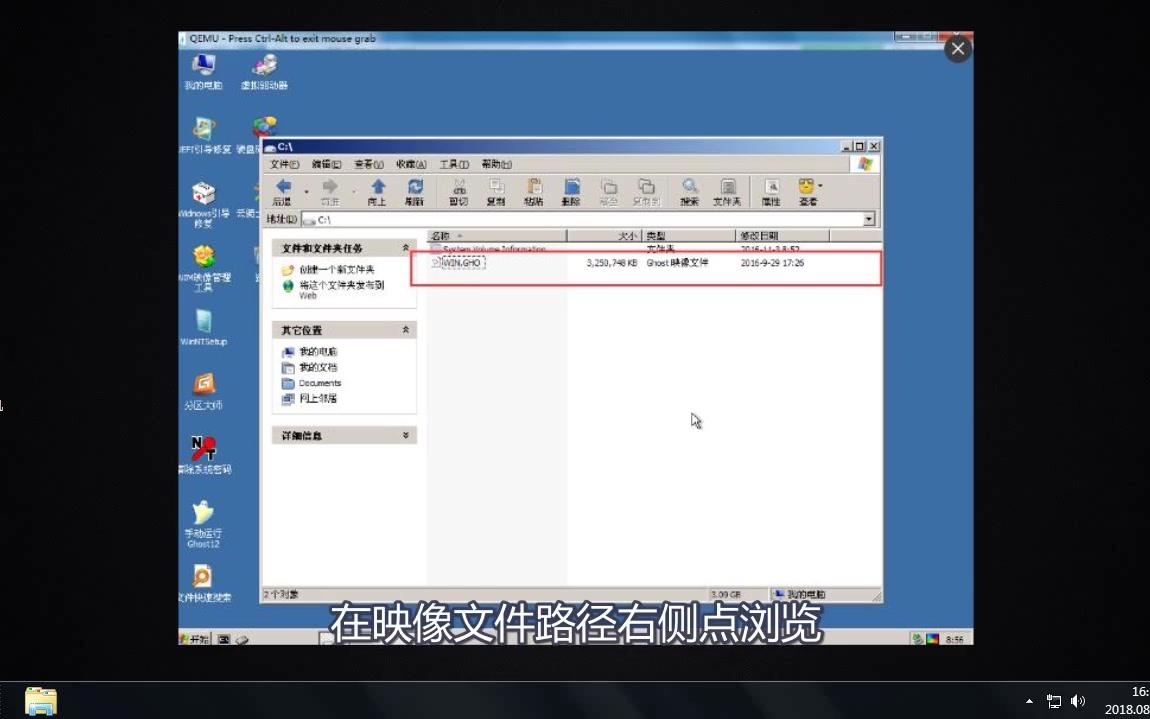
Task: Toggle the 文件夹 folders pane
Action: point(727,190)
